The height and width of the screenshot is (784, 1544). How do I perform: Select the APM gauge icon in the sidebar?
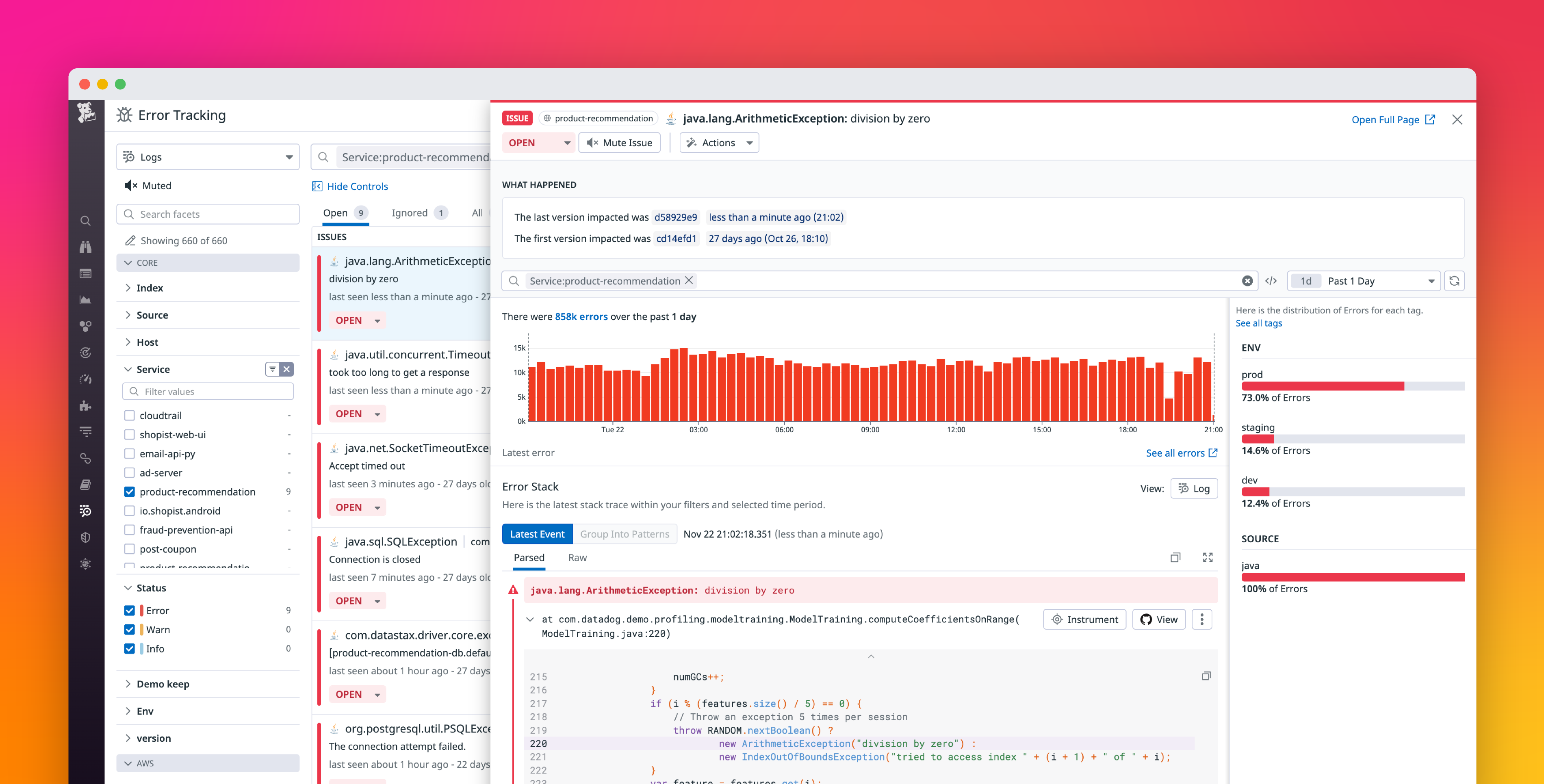[86, 379]
